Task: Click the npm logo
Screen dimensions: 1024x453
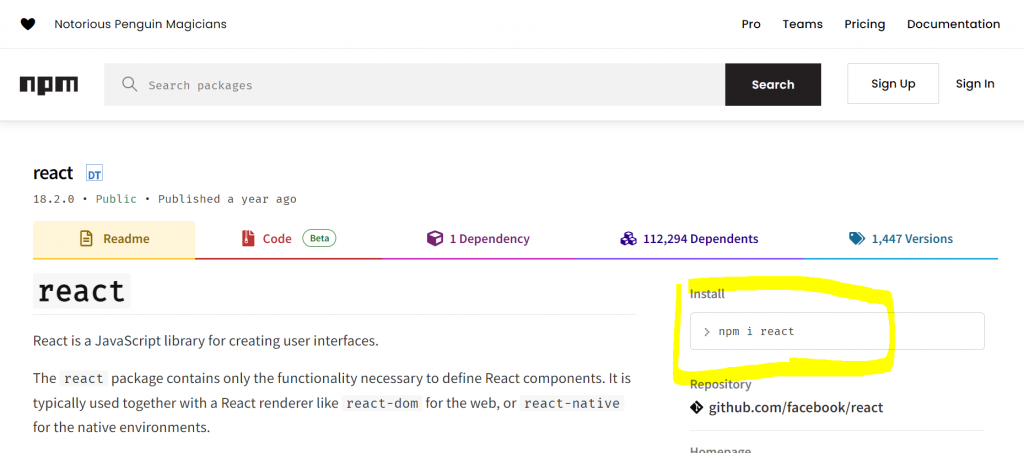Action: pyautogui.click(x=48, y=85)
